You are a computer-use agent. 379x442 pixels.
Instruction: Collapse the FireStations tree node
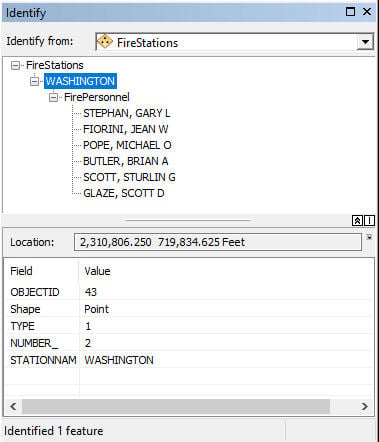(15, 65)
